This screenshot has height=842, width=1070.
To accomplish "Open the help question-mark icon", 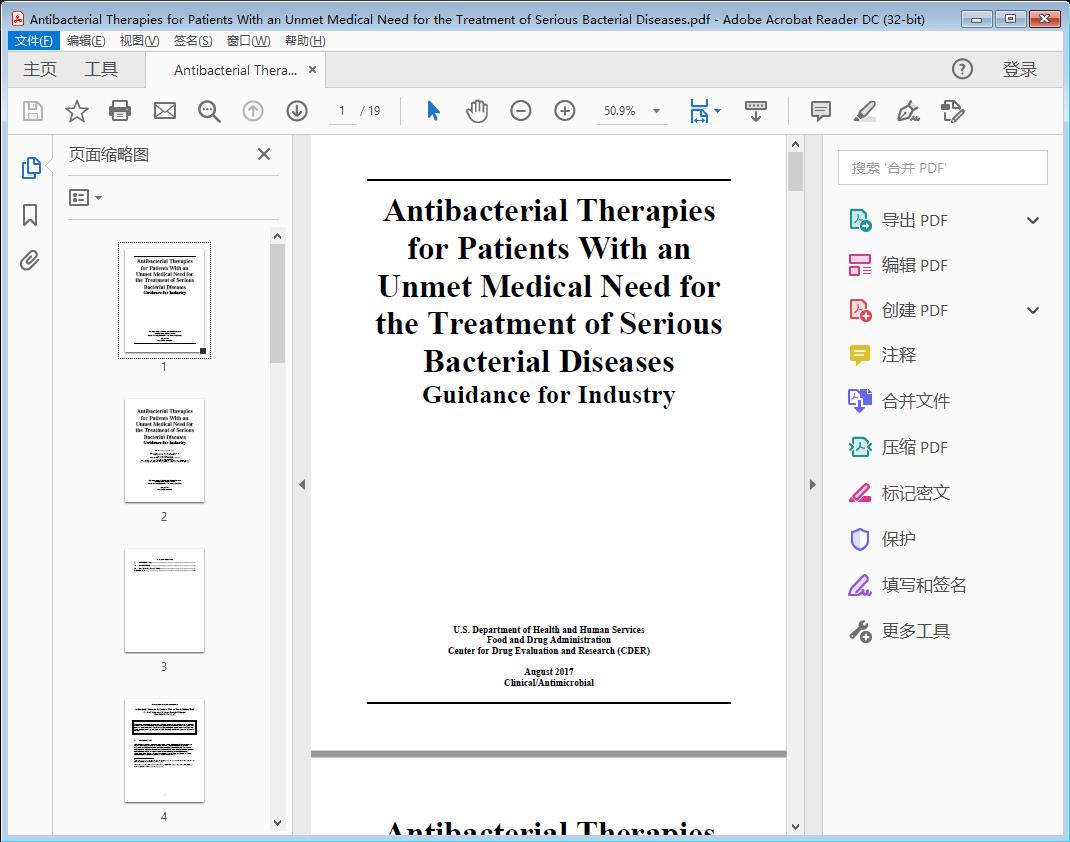I will [962, 69].
